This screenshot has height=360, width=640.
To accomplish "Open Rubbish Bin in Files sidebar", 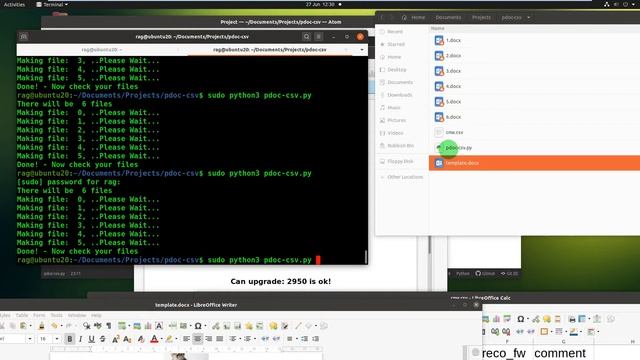I will coord(400,146).
